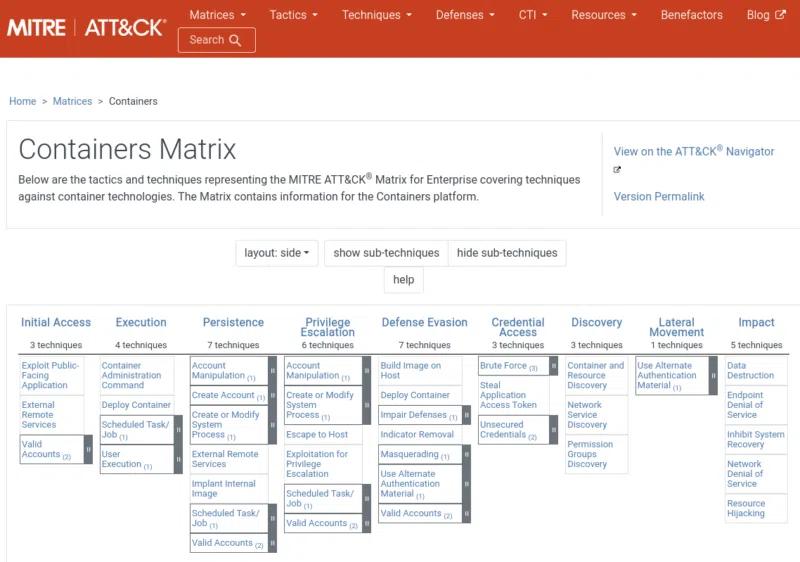This screenshot has height=562, width=800.
Task: Open Network Service Discovery technique
Action: [587, 415]
